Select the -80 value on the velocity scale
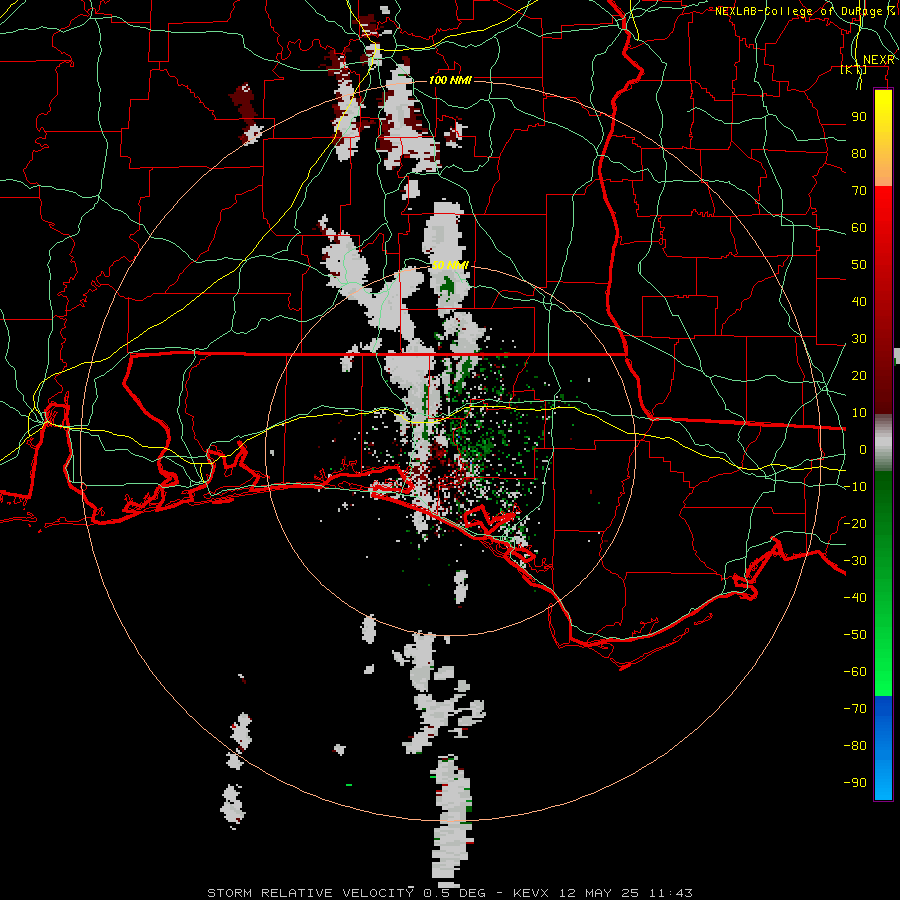The width and height of the screenshot is (900, 900). click(x=855, y=746)
